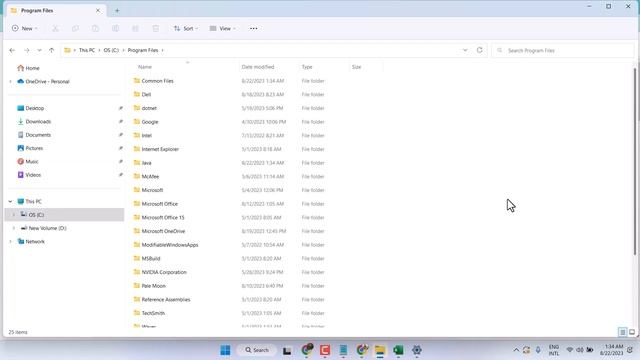
Task: Expand Network tree node
Action: click(x=11, y=242)
